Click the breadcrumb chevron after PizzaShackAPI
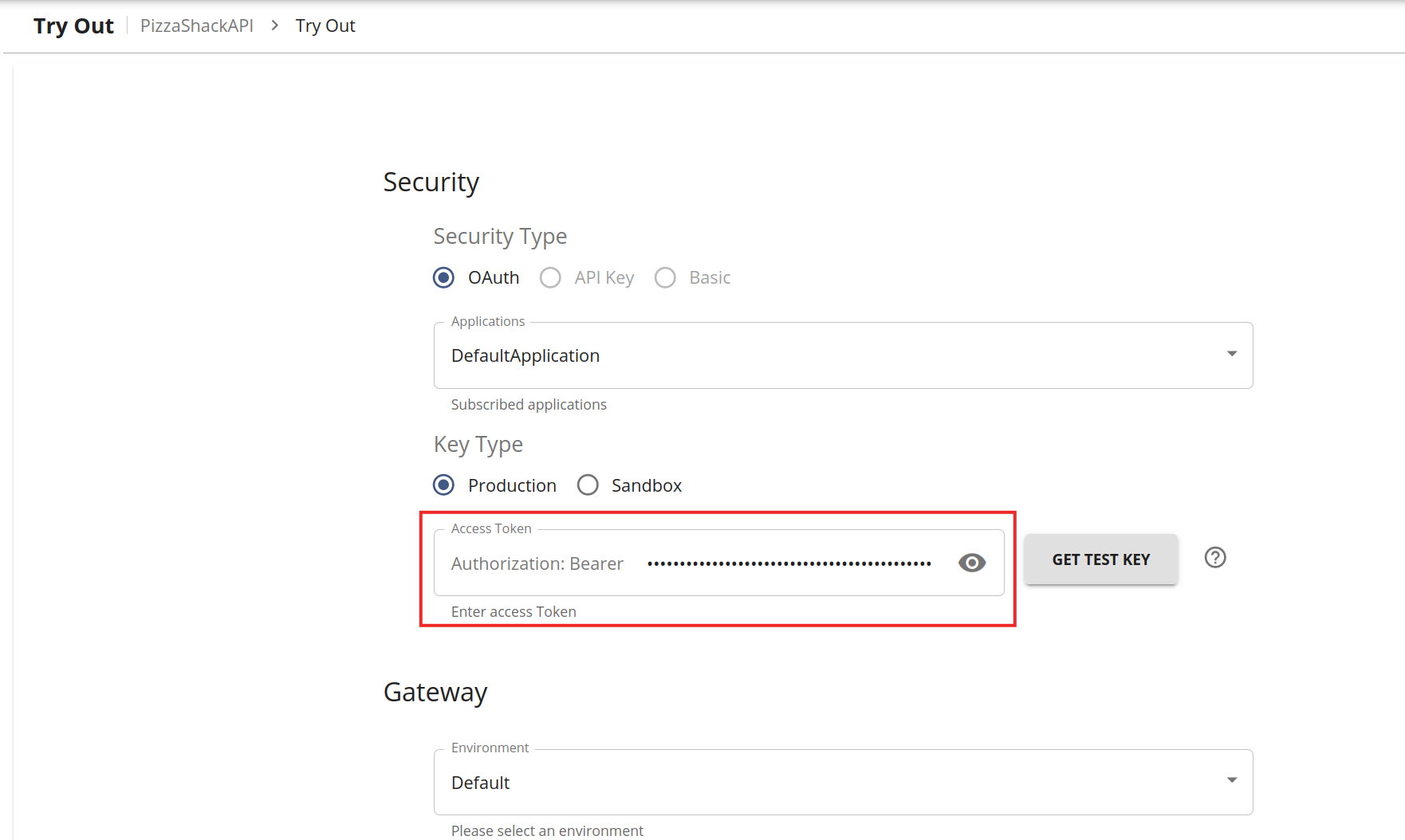The image size is (1405, 840). point(274,26)
